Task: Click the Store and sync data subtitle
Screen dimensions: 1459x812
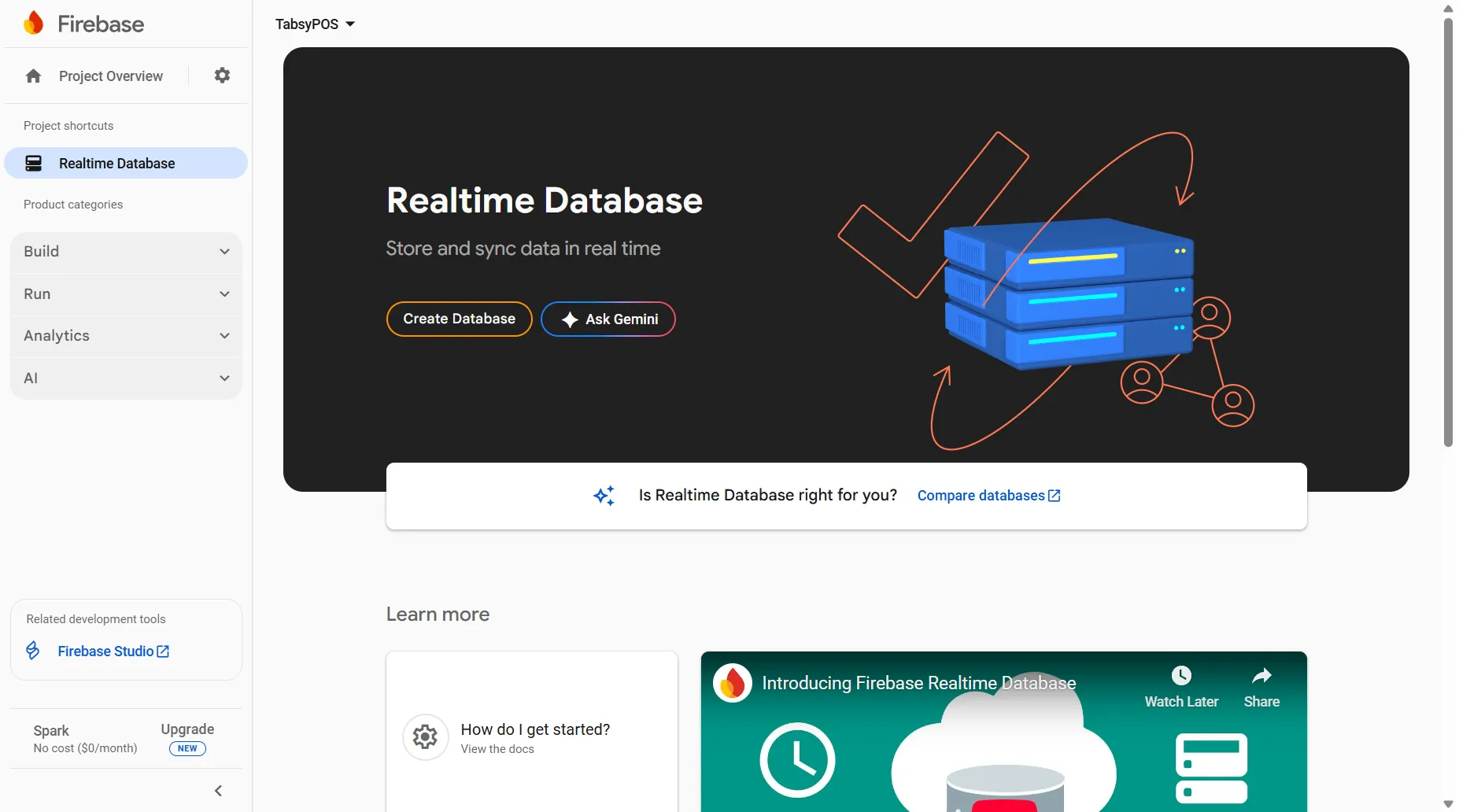Action: pos(523,249)
